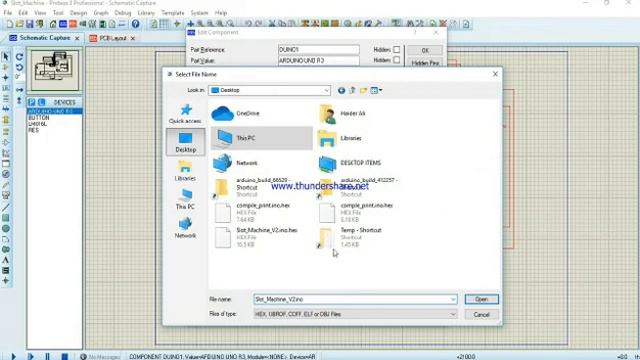This screenshot has width=640, height=360.
Task: Toggle Hidden checkbox beside Part Reference
Action: click(x=396, y=49)
